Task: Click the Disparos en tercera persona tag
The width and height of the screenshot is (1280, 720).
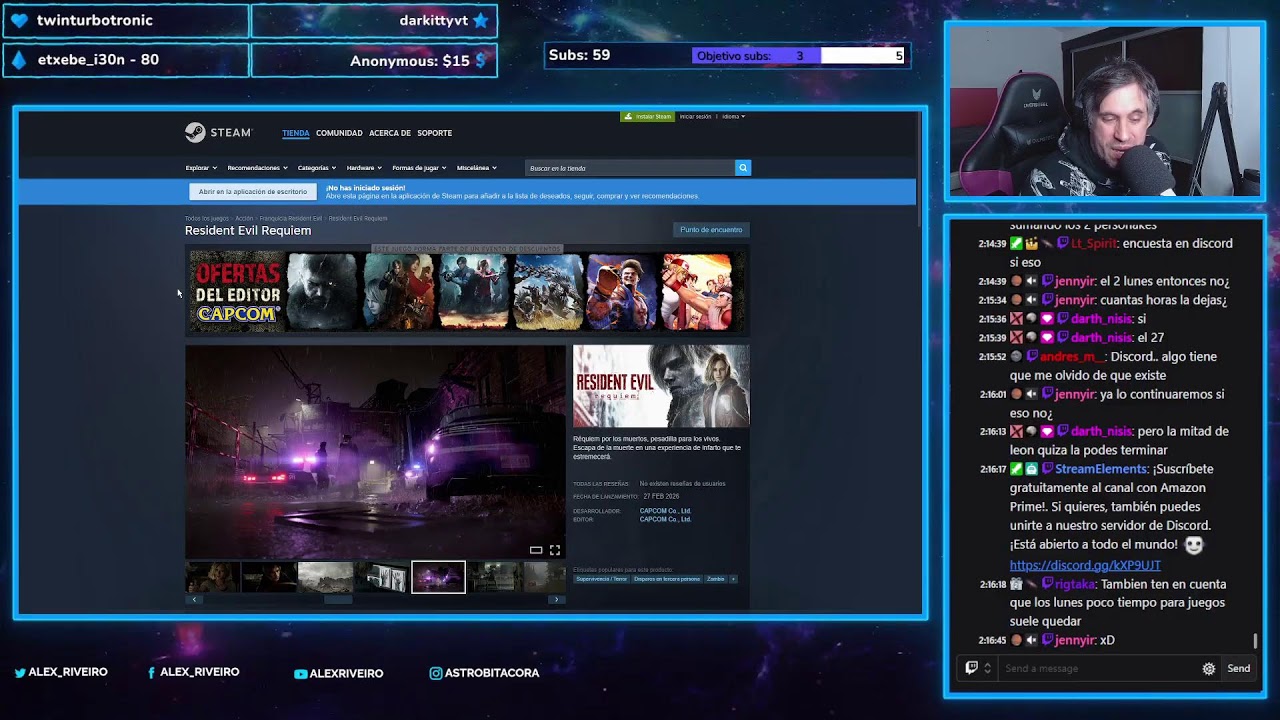Action: coord(667,579)
